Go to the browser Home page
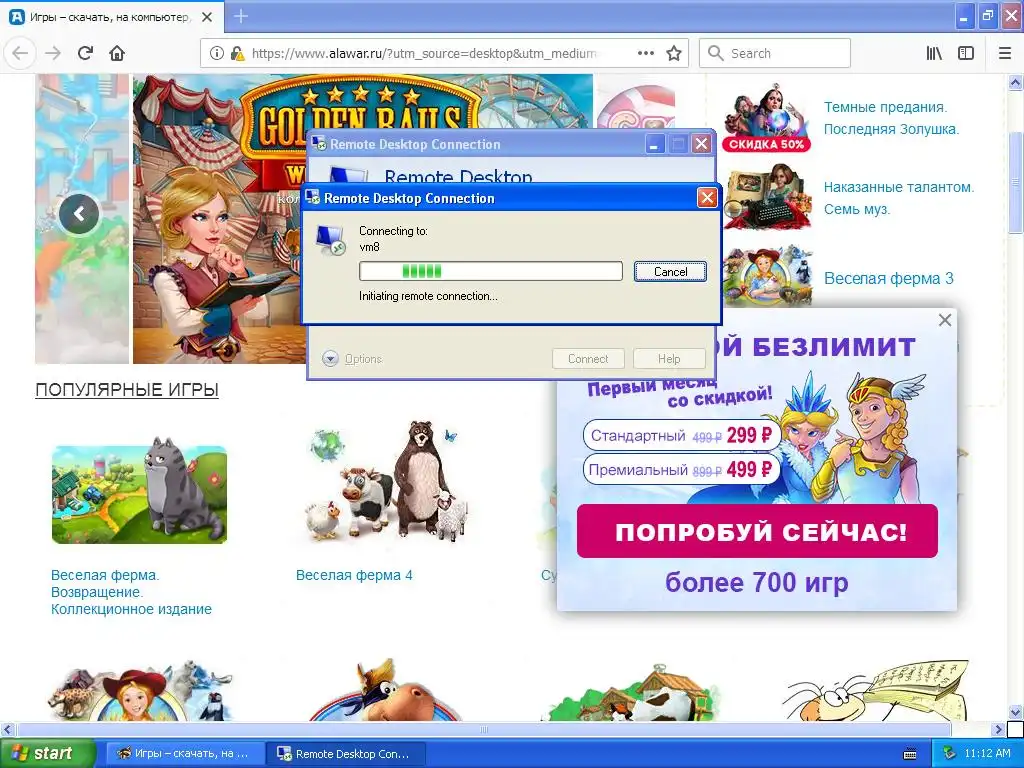Image resolution: width=1024 pixels, height=768 pixels. tap(117, 53)
